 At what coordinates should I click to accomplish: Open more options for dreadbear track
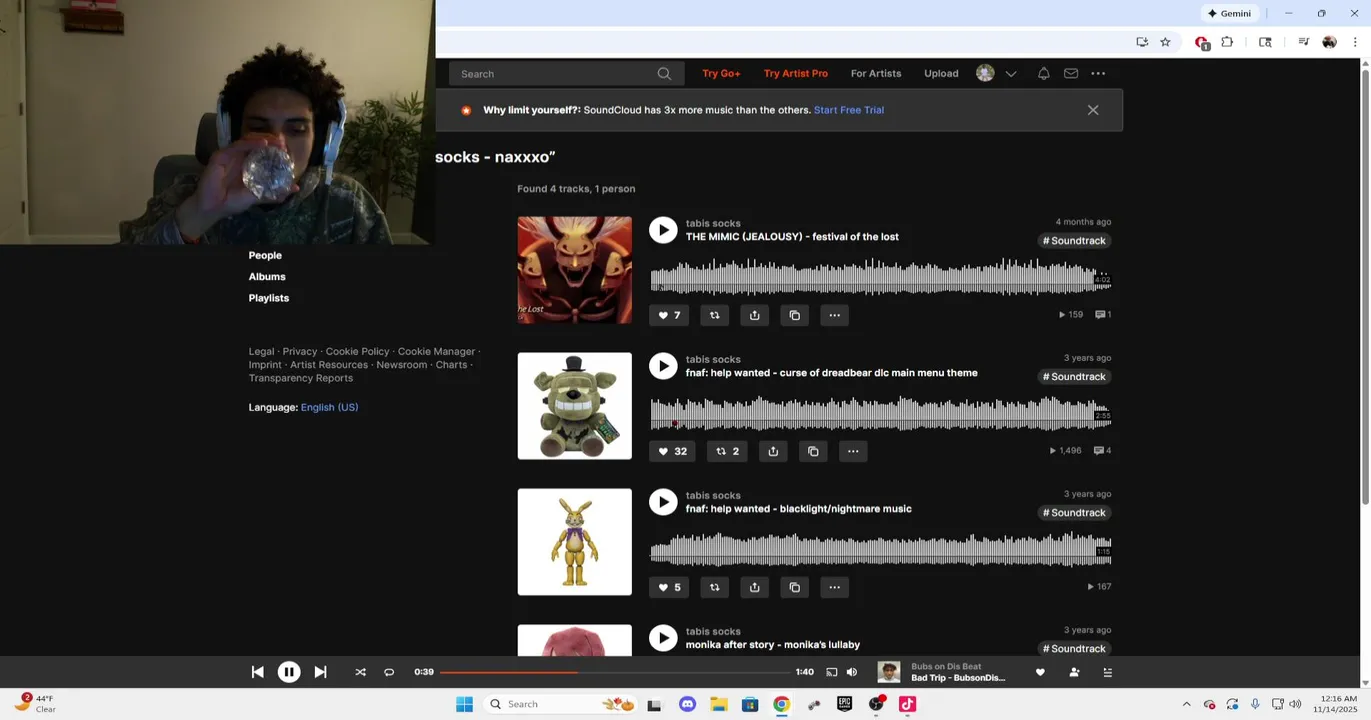tap(853, 451)
